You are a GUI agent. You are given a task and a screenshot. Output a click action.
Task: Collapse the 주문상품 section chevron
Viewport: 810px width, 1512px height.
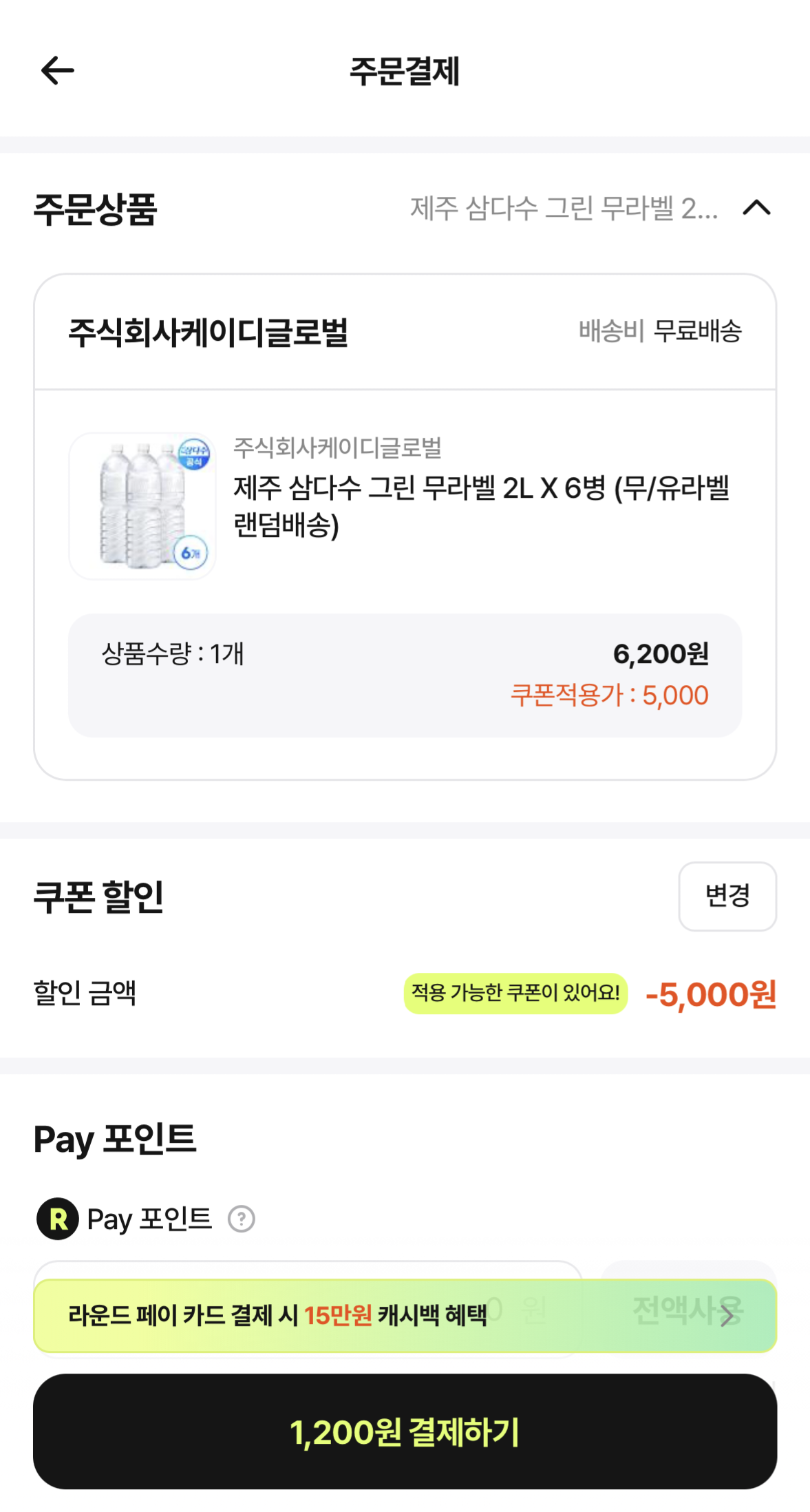756,207
